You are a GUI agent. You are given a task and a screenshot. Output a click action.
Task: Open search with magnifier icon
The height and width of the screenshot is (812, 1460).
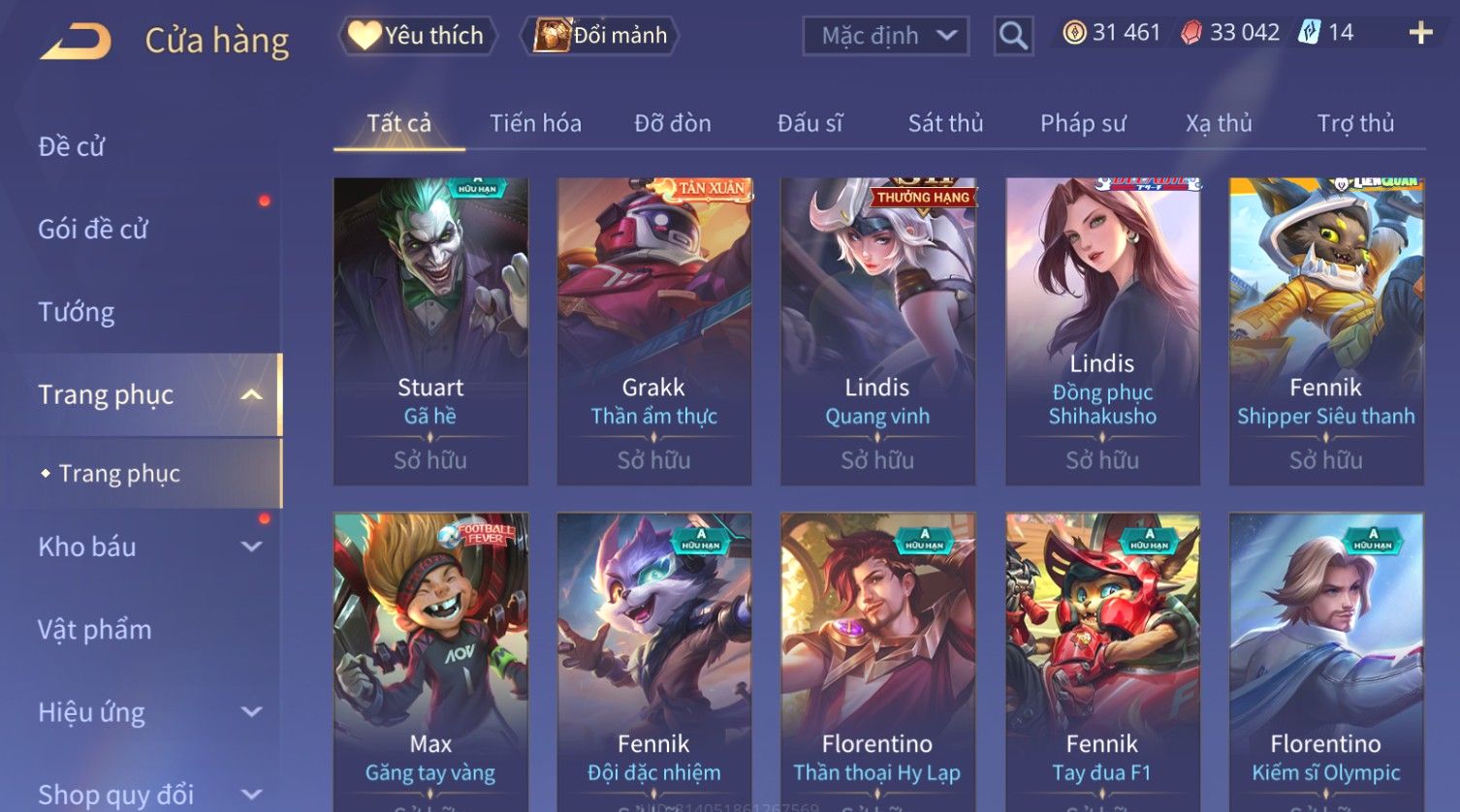click(x=1013, y=36)
